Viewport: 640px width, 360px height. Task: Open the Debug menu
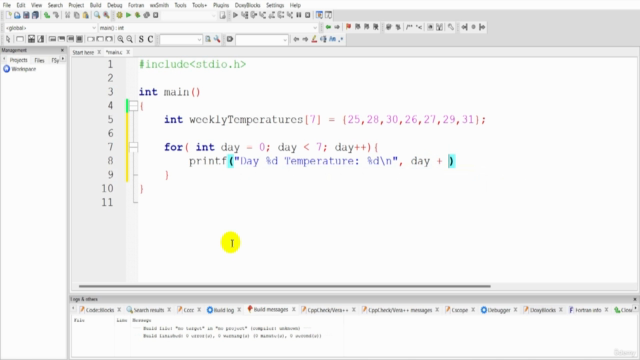pyautogui.click(x=115, y=5)
